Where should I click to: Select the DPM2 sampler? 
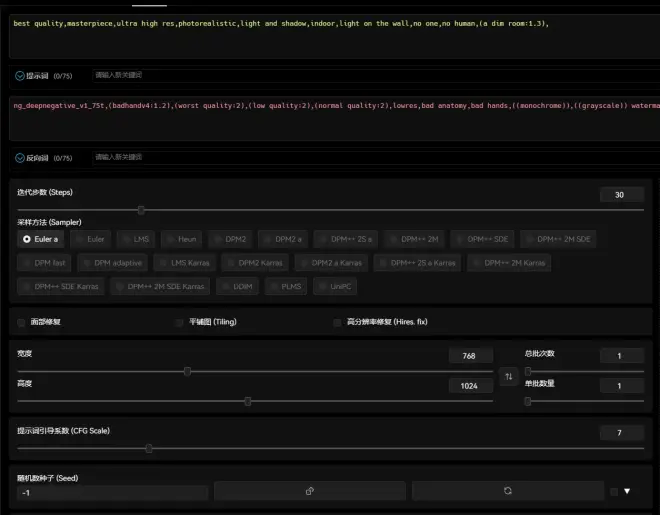click(x=230, y=239)
